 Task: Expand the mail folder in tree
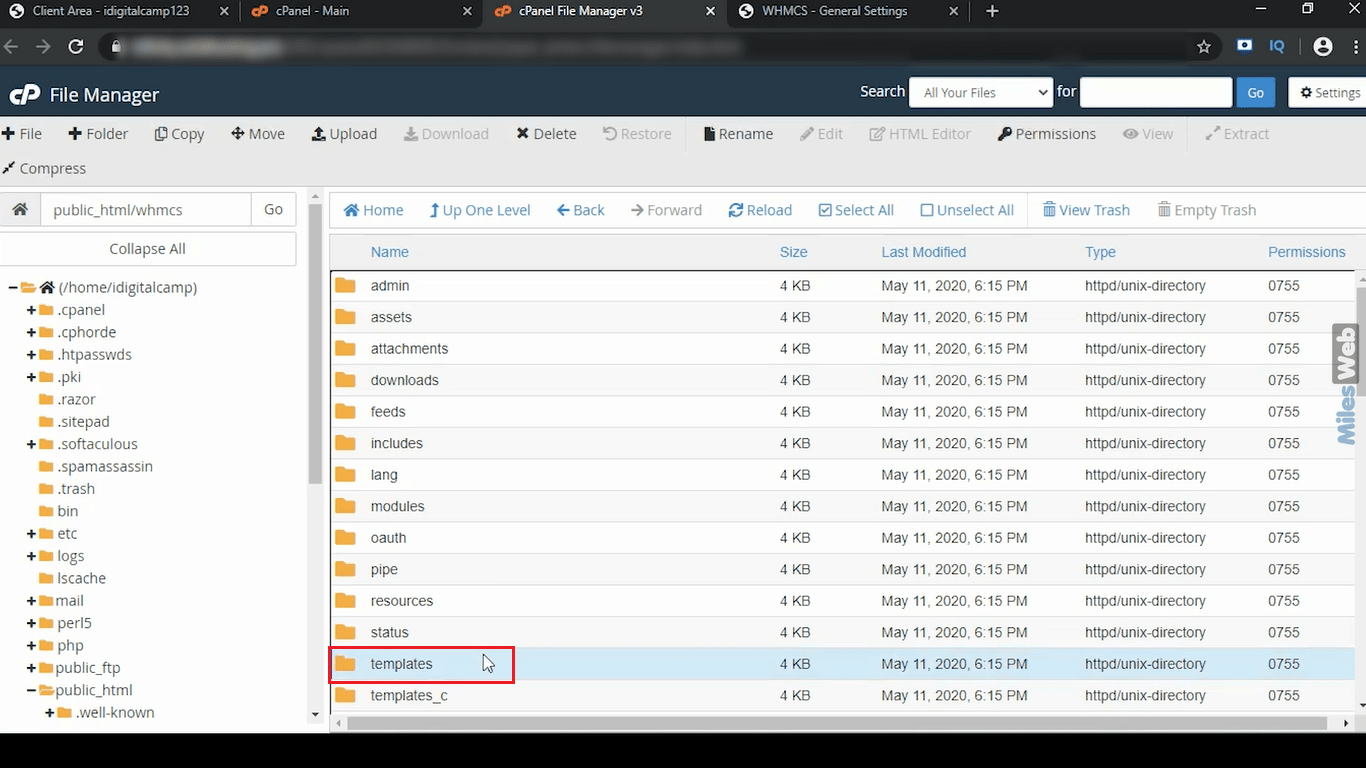click(x=31, y=601)
